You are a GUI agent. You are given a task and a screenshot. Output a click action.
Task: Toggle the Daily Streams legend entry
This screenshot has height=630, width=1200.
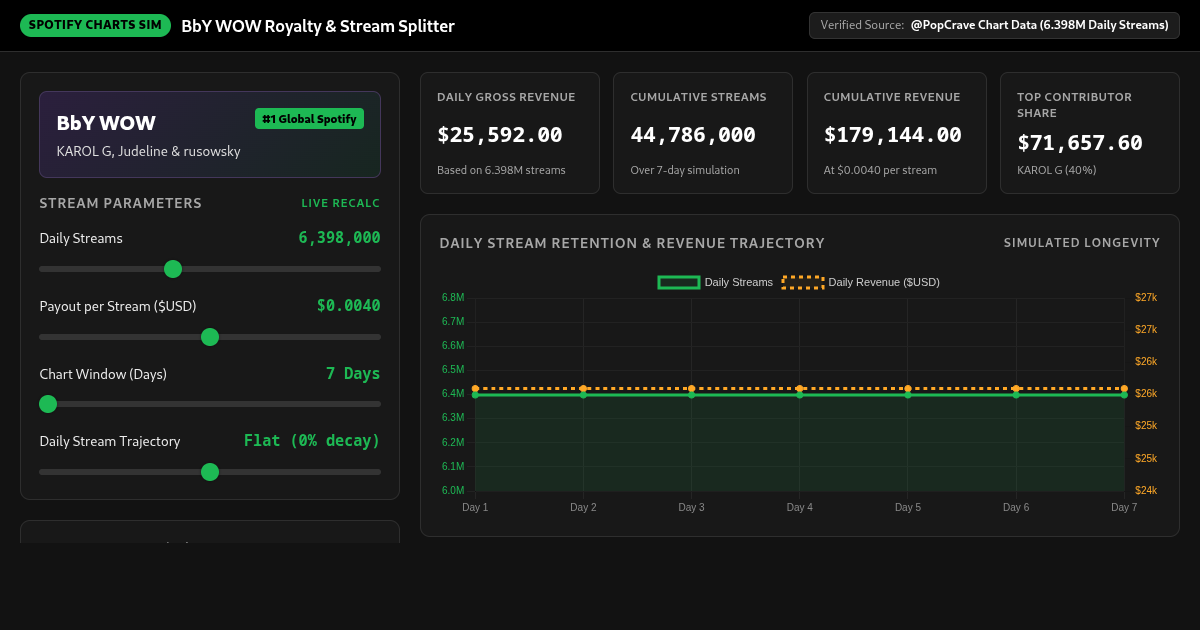click(715, 282)
